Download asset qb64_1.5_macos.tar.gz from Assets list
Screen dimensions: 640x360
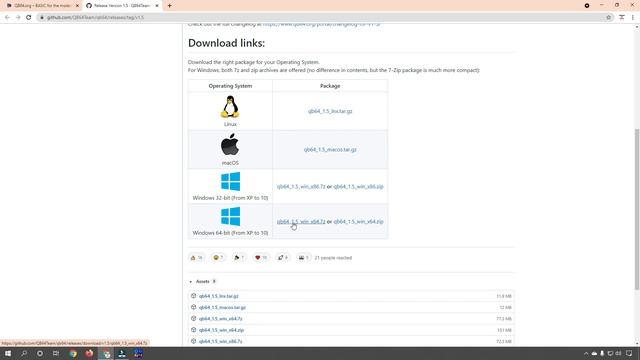pos(222,307)
